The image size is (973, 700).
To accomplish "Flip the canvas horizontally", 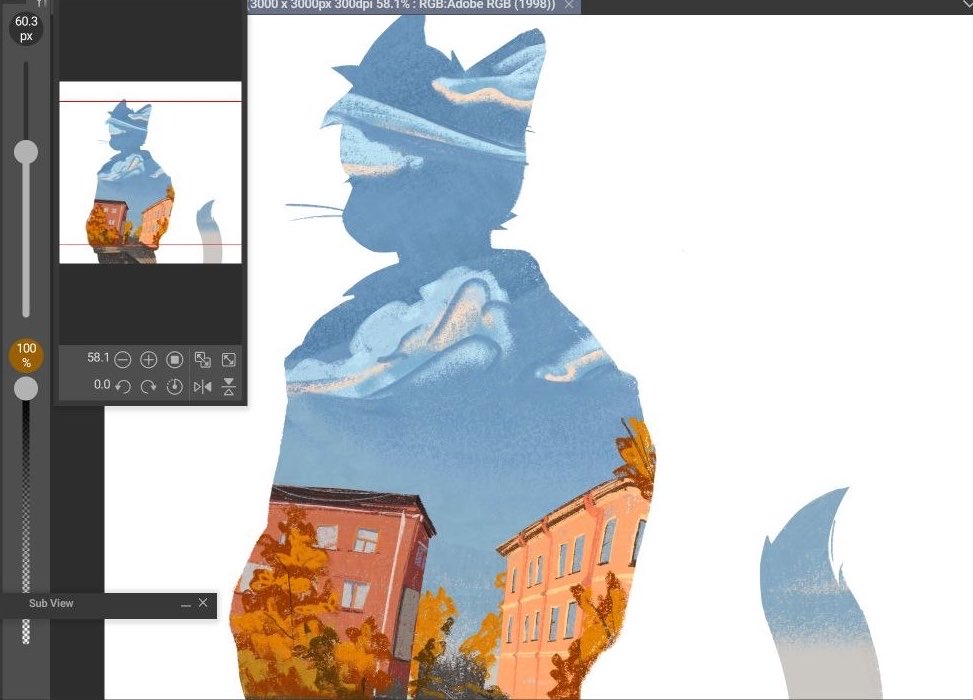I will (202, 387).
